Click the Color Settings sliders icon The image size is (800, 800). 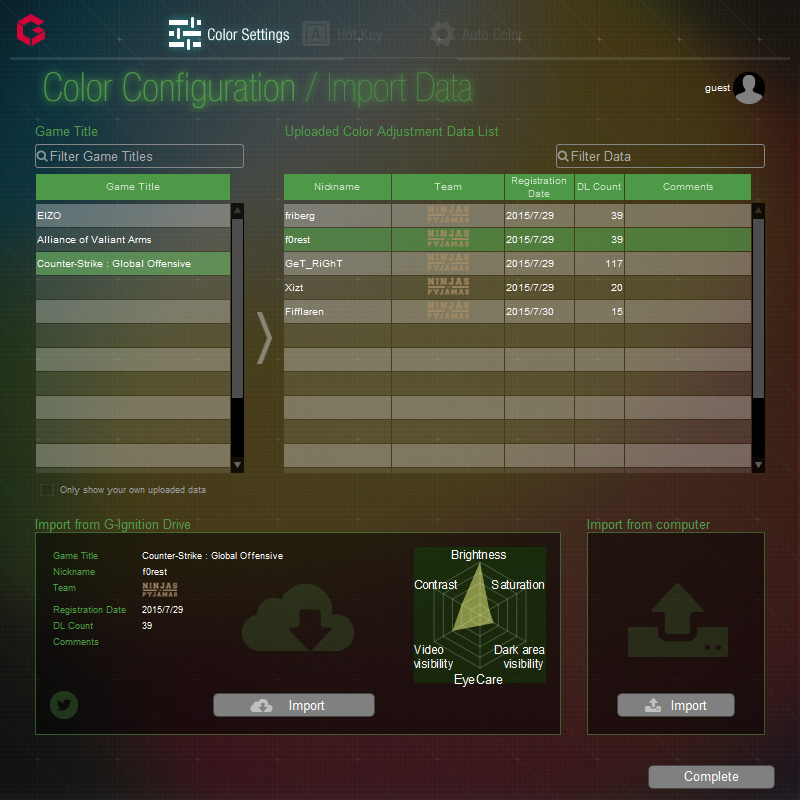point(185,33)
